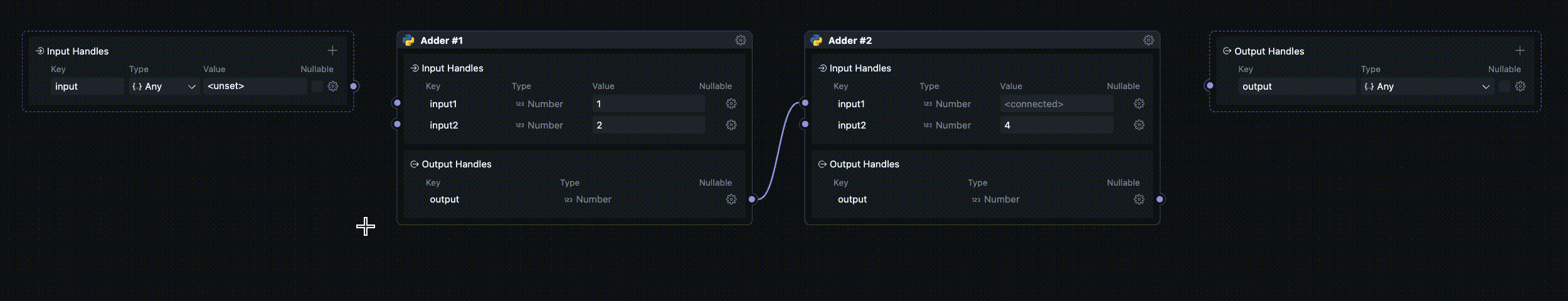Click the Adder #2 input2 connection port
Viewport: 1568px width, 301px height.
[x=805, y=124]
